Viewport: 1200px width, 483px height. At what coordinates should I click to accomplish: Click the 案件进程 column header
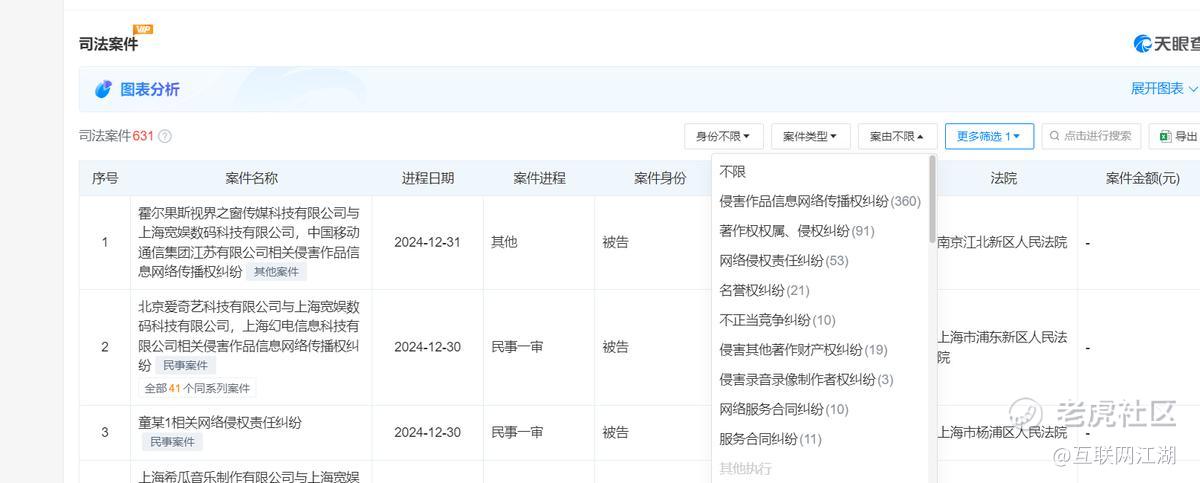[540, 178]
